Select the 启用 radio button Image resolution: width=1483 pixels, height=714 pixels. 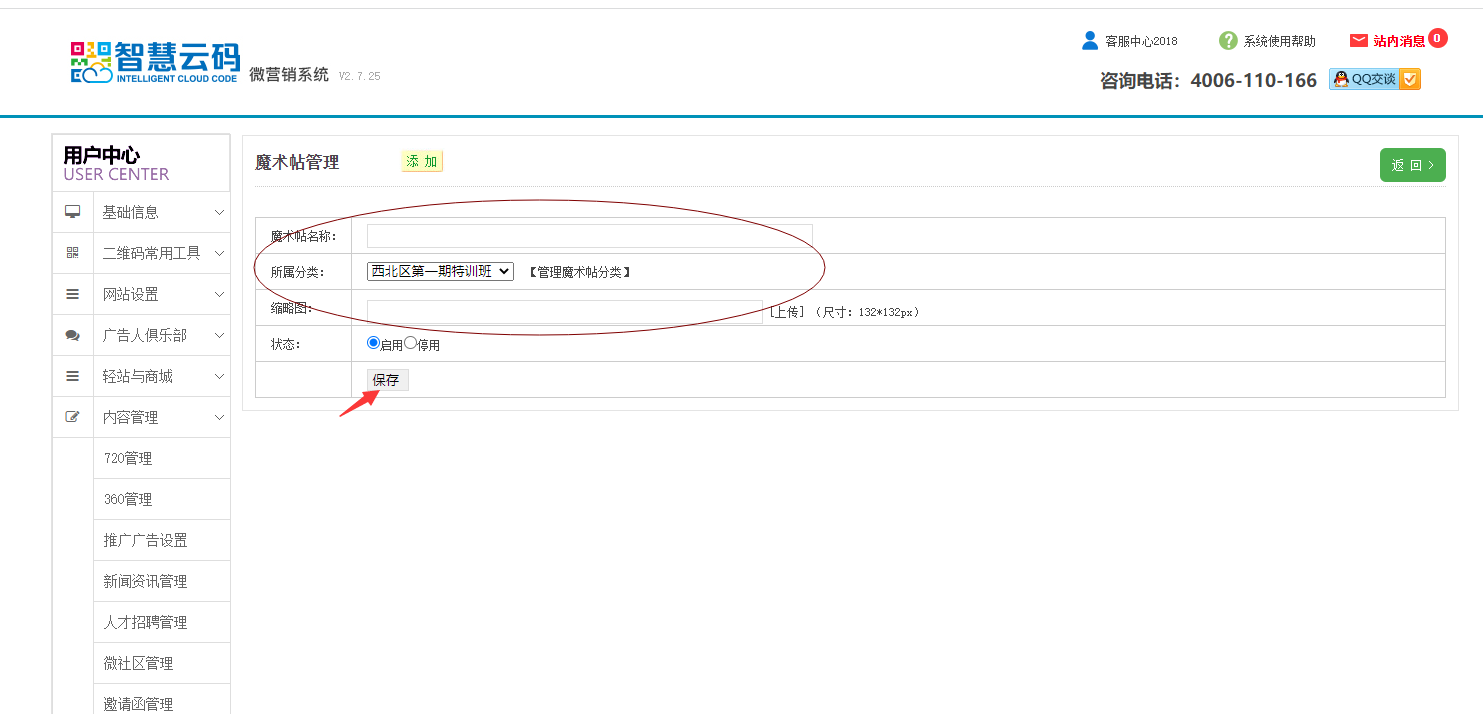pyautogui.click(x=374, y=343)
